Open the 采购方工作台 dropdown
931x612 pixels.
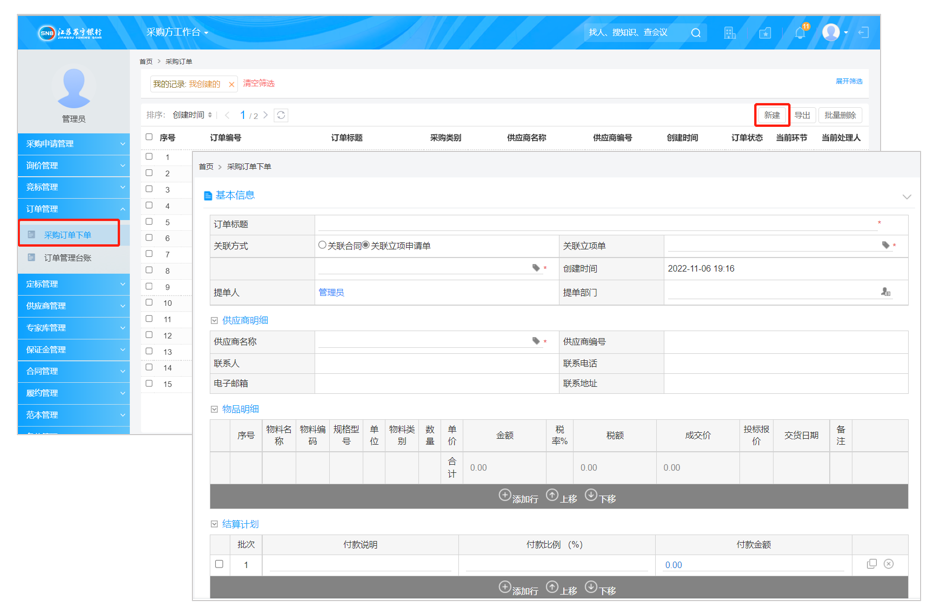point(177,33)
